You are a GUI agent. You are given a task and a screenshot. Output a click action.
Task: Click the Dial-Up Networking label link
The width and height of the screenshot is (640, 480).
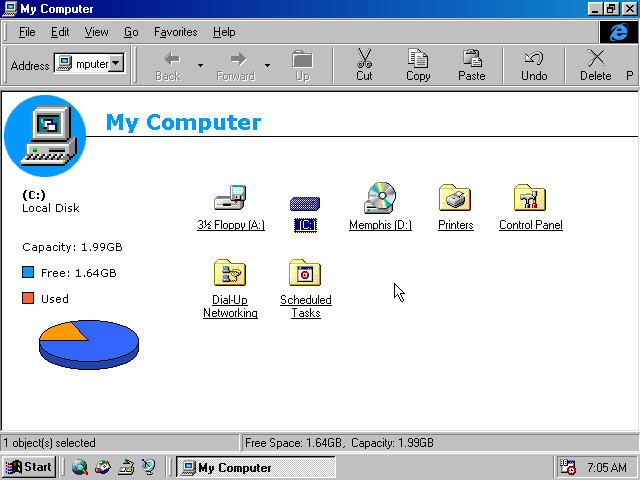point(230,306)
